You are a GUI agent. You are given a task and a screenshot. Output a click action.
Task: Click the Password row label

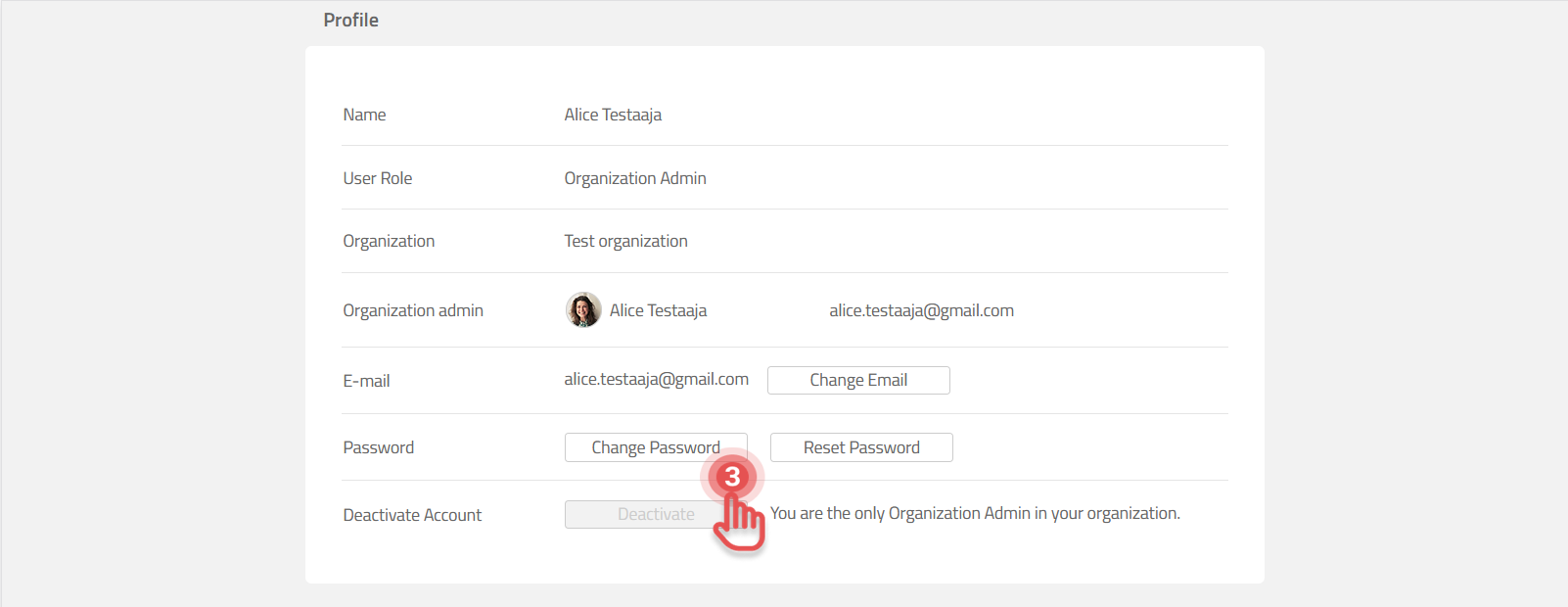click(x=378, y=447)
